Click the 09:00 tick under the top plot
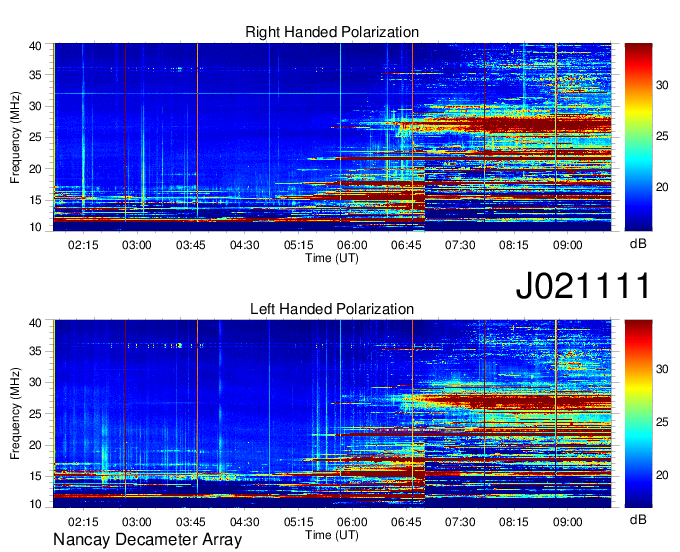Viewport: 680px width, 552px height. click(x=568, y=245)
